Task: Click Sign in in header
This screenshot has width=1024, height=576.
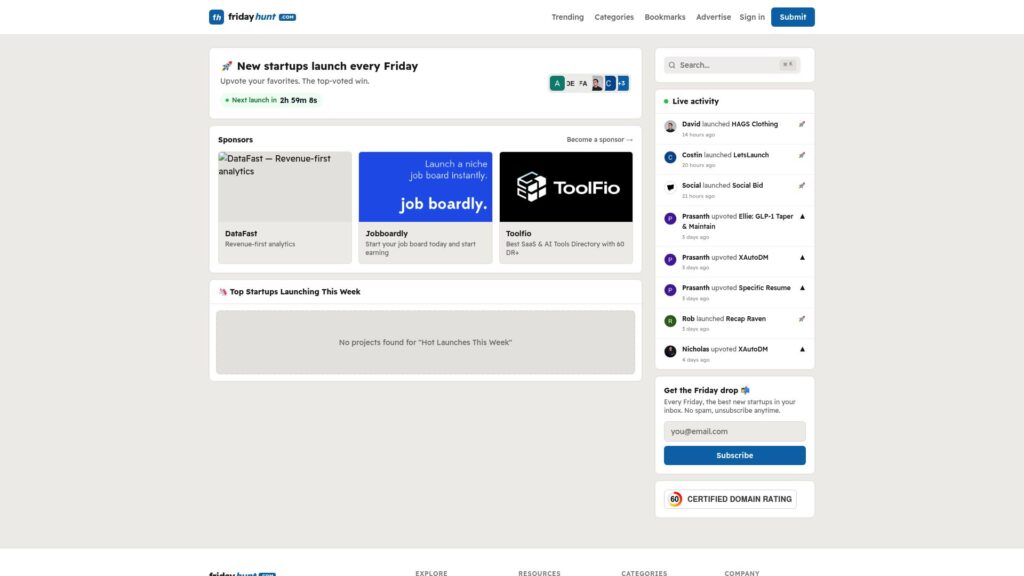Action: point(752,17)
